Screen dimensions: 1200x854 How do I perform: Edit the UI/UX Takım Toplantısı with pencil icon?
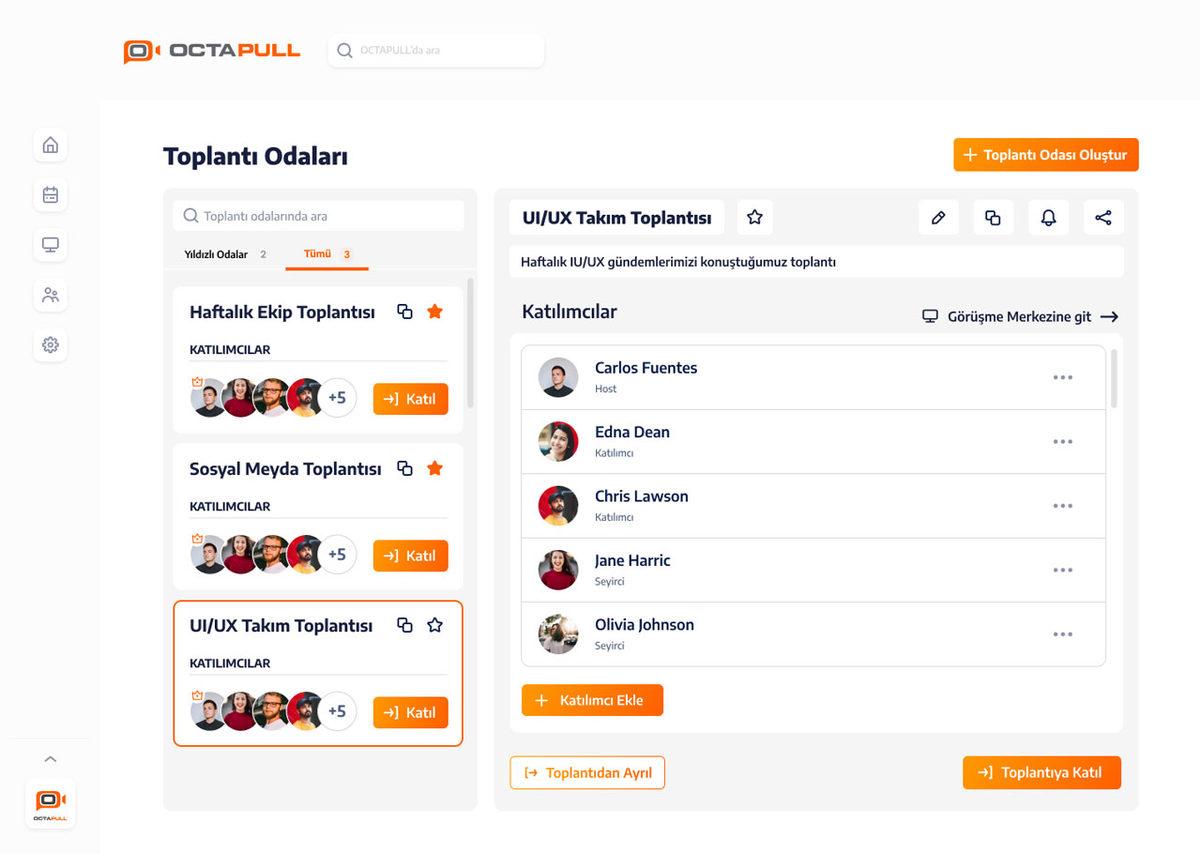pos(938,217)
